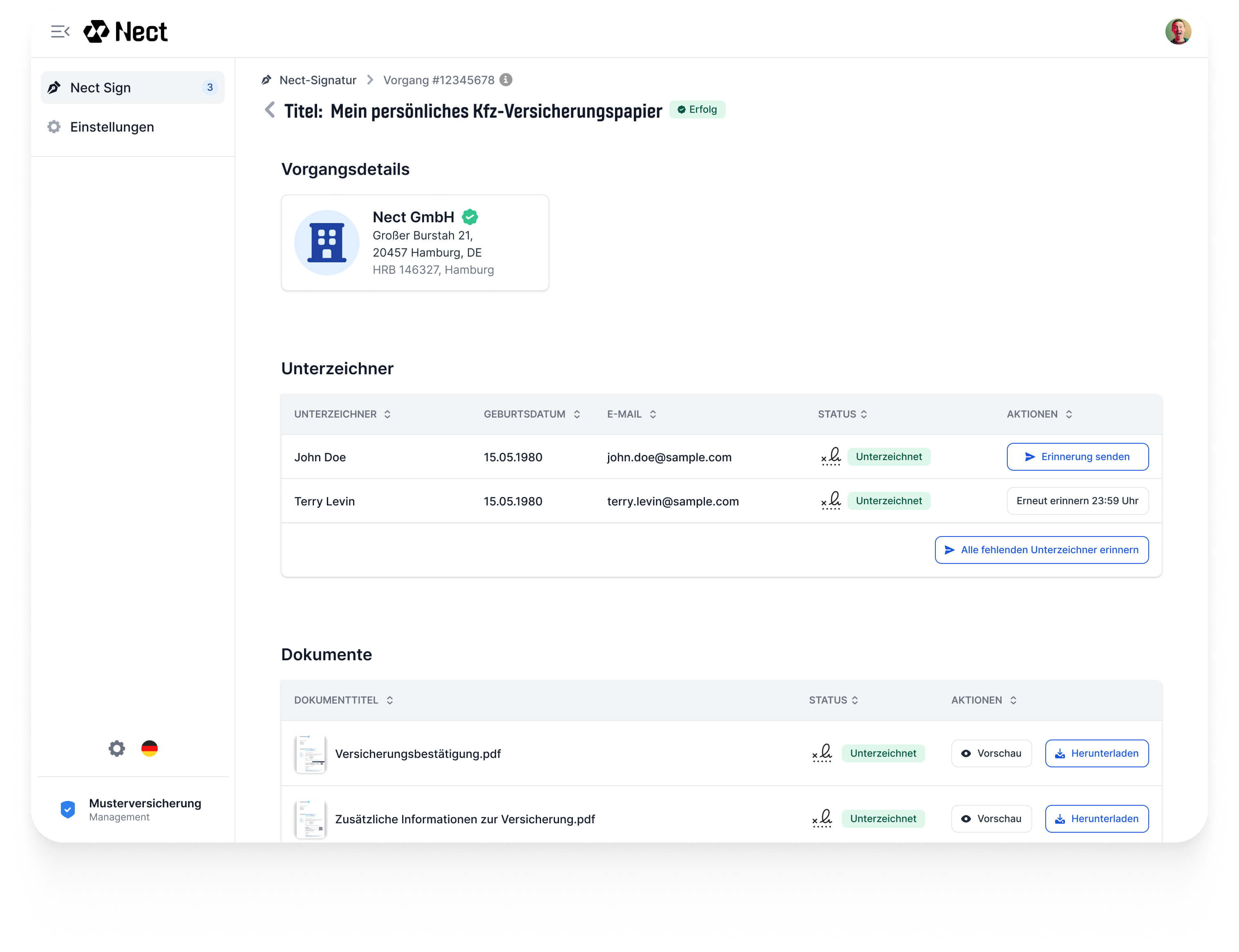Image resolution: width=1239 pixels, height=952 pixels.
Task: Switch language via the German flag icon
Action: [x=150, y=748]
